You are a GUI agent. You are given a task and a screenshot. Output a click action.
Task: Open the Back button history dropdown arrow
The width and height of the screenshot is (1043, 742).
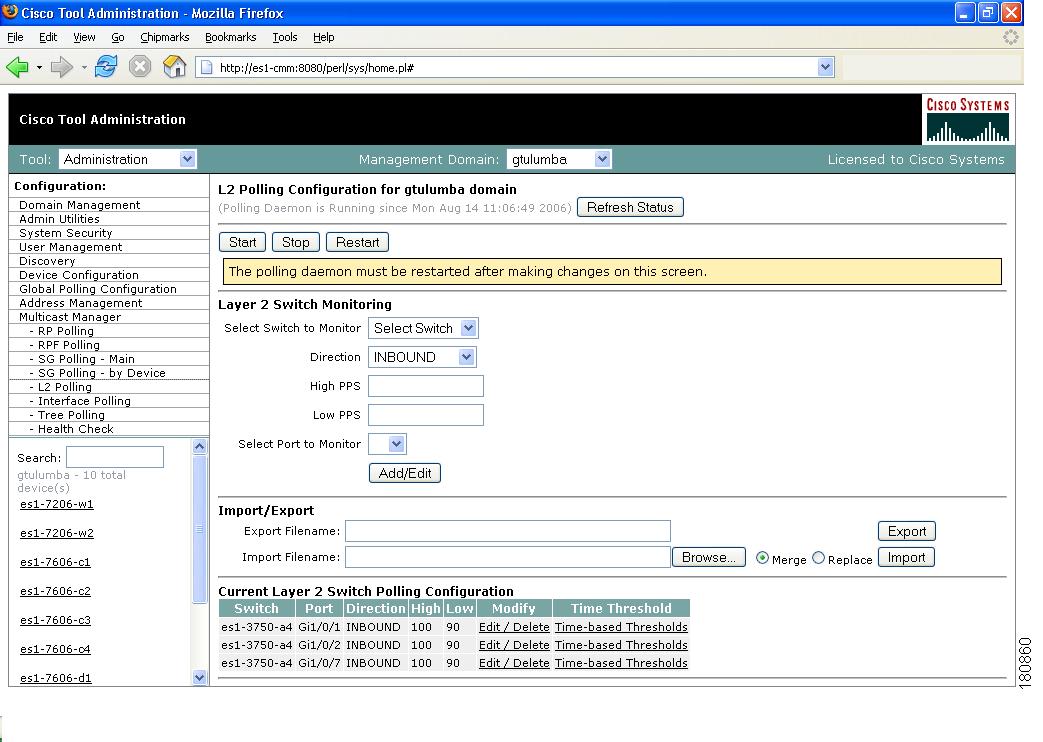39,67
